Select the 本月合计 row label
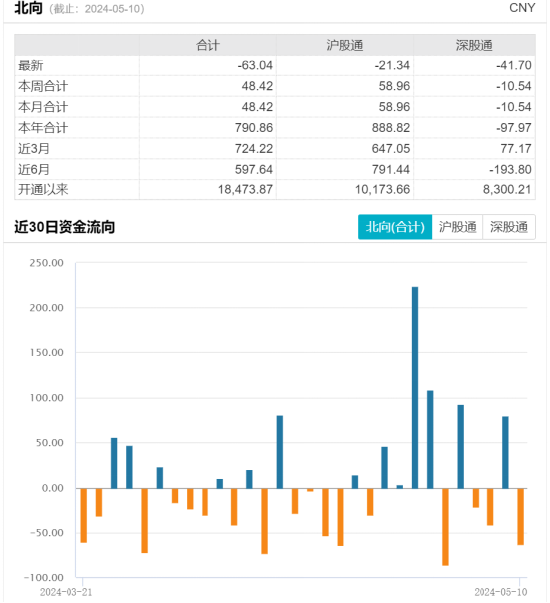Image resolution: width=550 pixels, height=603 pixels. (43, 107)
